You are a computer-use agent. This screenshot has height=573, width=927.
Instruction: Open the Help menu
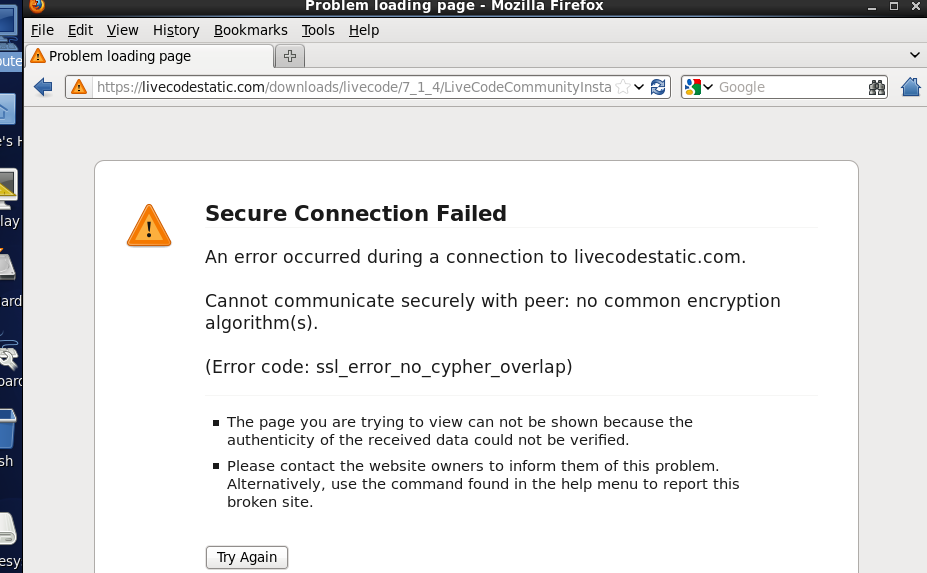(364, 30)
